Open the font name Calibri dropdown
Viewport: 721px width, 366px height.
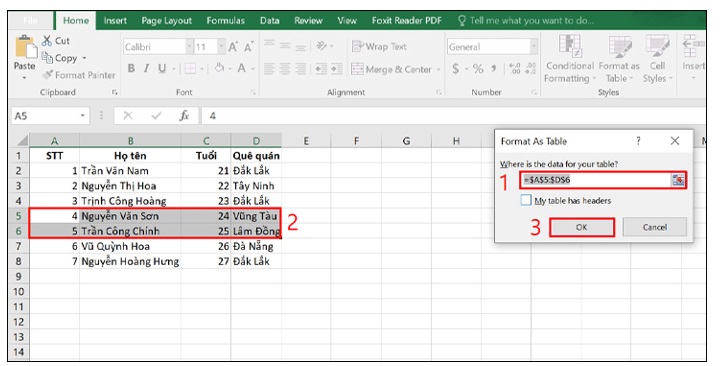(189, 47)
